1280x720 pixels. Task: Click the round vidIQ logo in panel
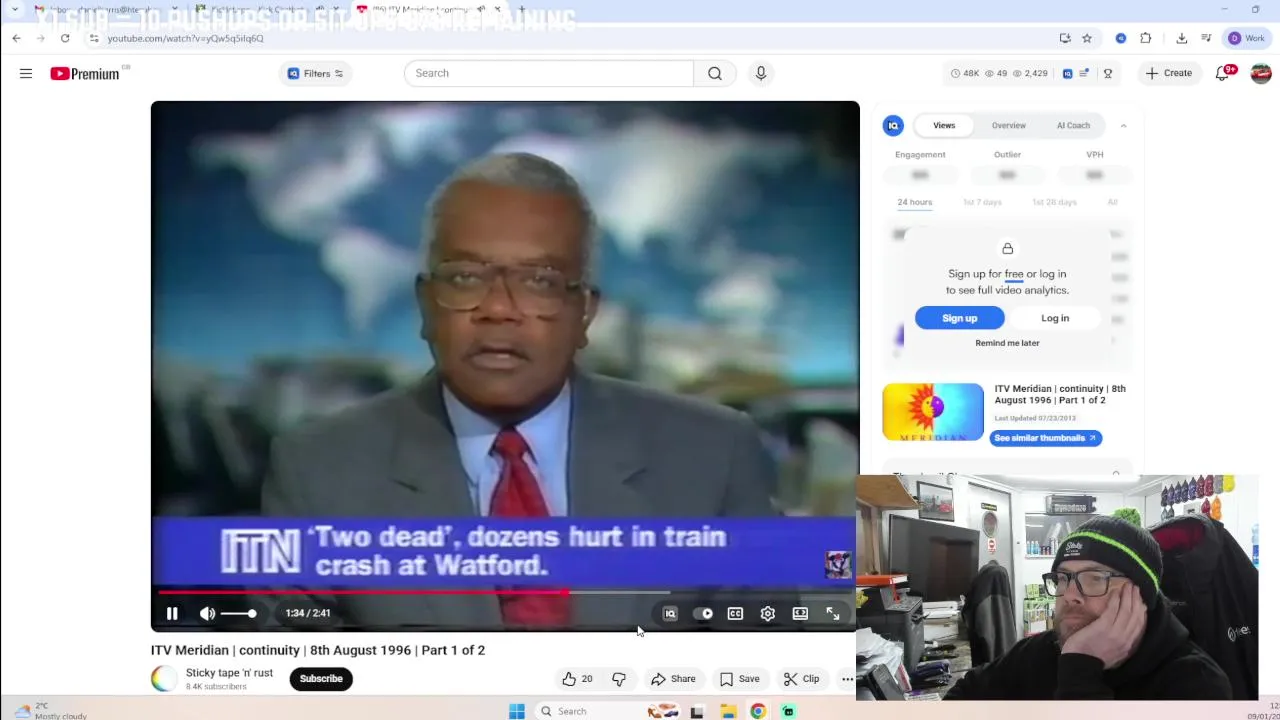click(x=893, y=125)
